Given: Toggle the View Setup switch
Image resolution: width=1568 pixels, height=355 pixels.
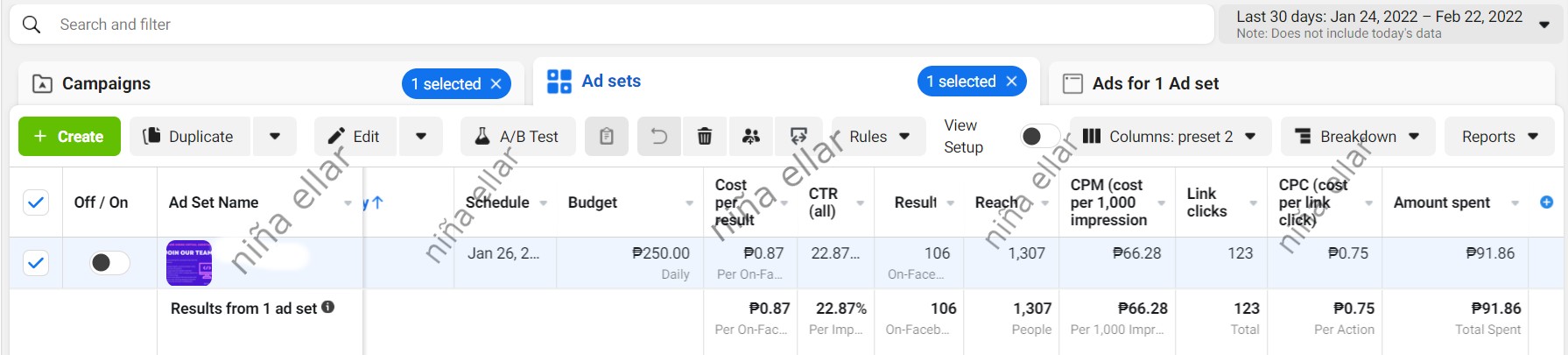Looking at the screenshot, I should tap(1037, 137).
